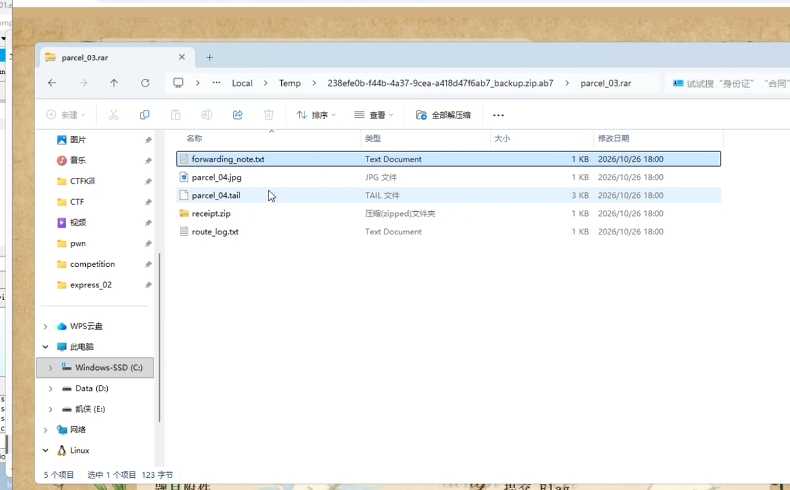Click the 3 KB size value
The height and width of the screenshot is (490, 790).
point(580,195)
